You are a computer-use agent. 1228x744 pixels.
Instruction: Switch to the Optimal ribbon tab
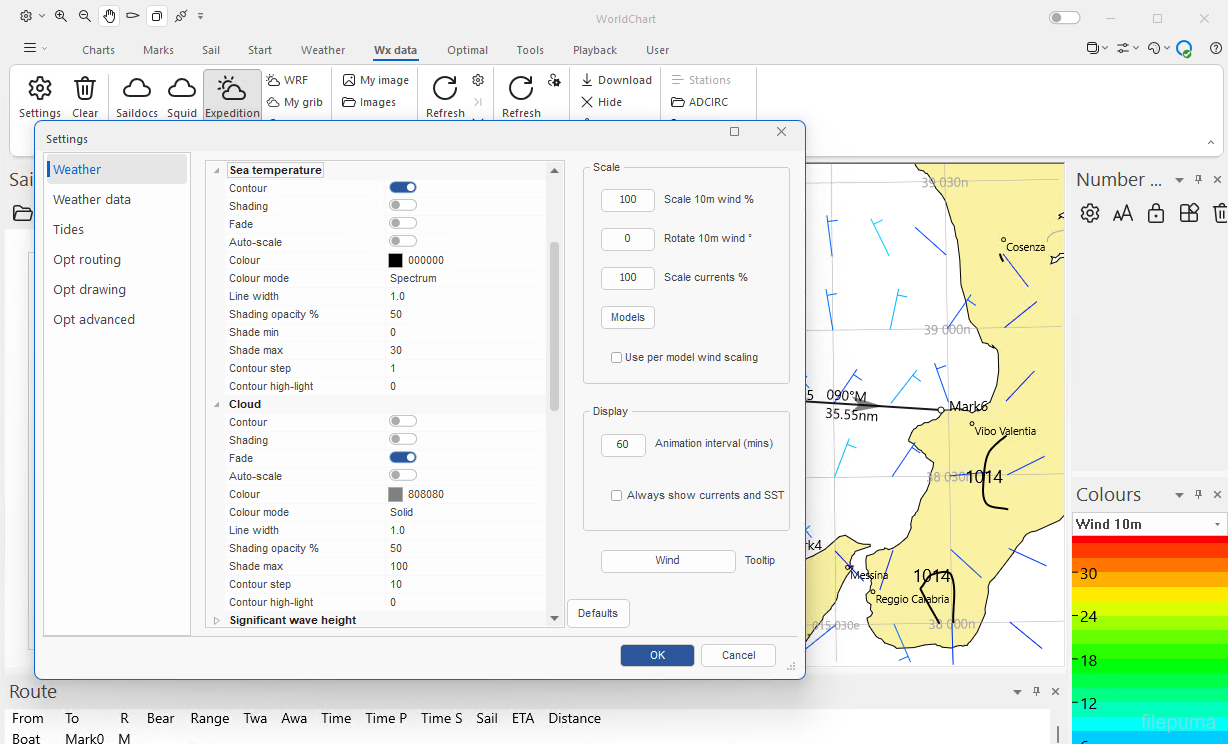(467, 50)
